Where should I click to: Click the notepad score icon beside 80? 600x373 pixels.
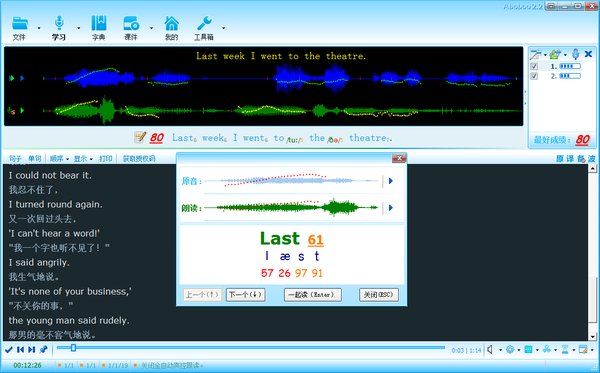pyautogui.click(x=140, y=137)
